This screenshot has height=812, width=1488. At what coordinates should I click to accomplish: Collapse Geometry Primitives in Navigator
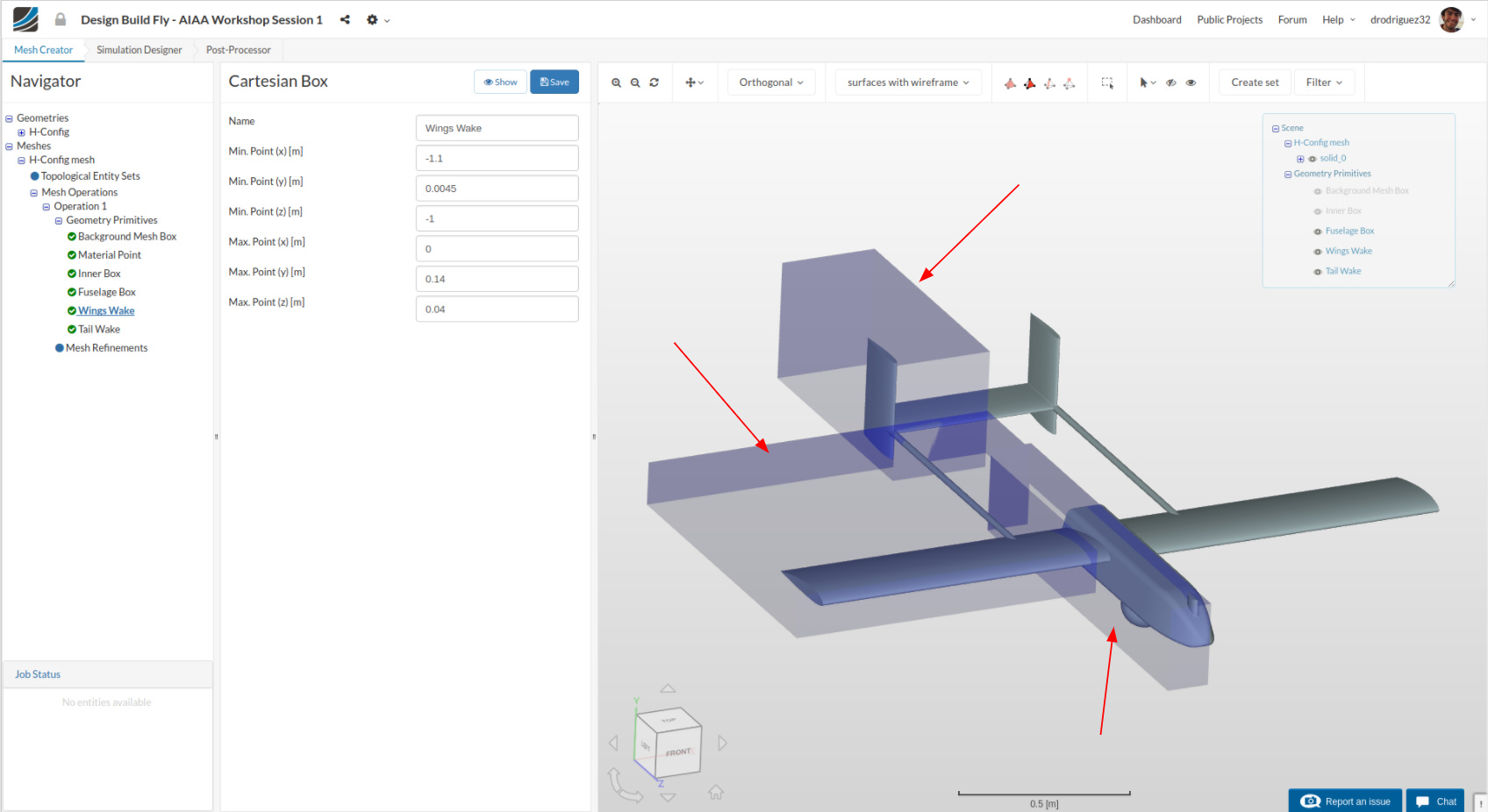pos(58,221)
